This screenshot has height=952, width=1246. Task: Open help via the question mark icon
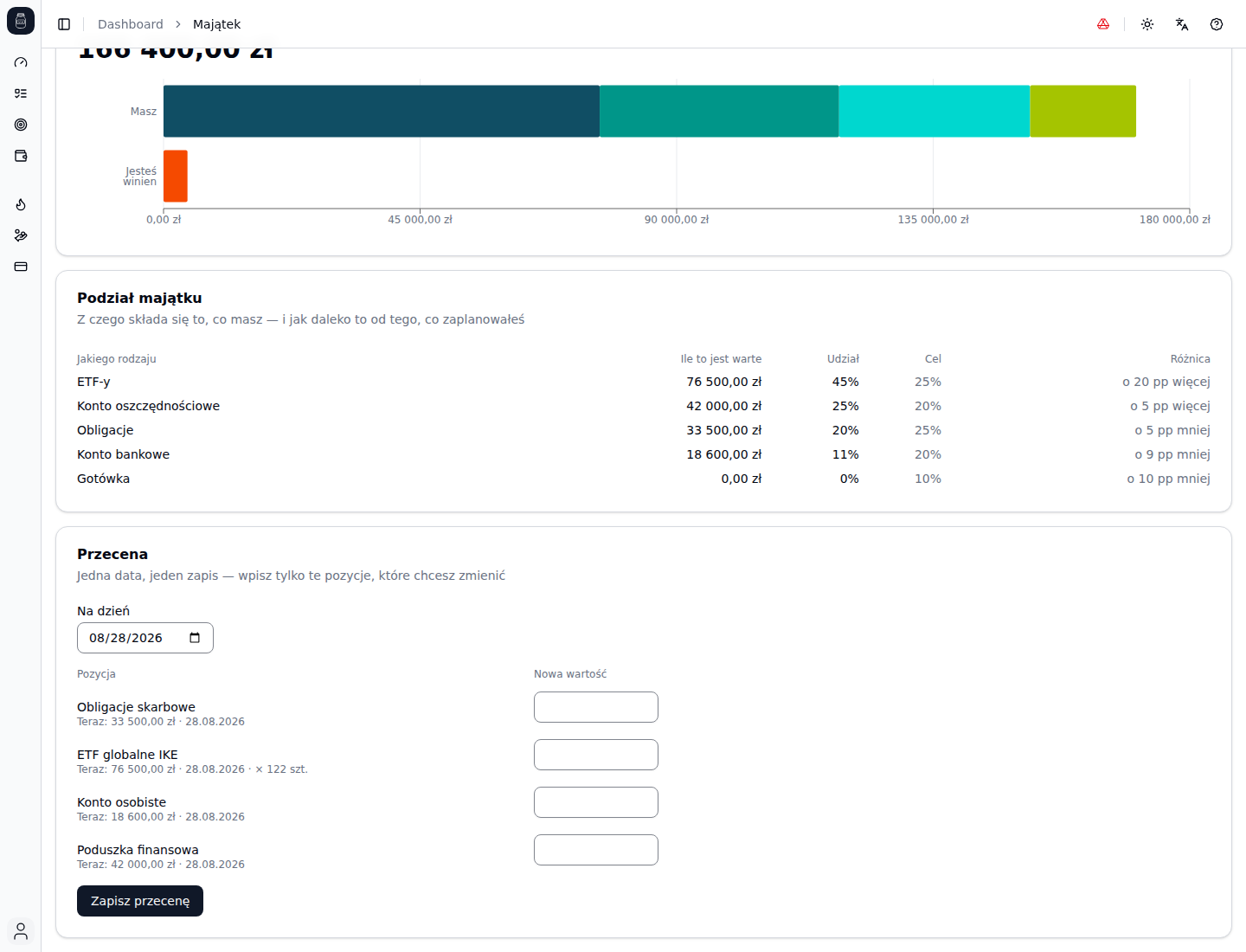tap(1217, 24)
